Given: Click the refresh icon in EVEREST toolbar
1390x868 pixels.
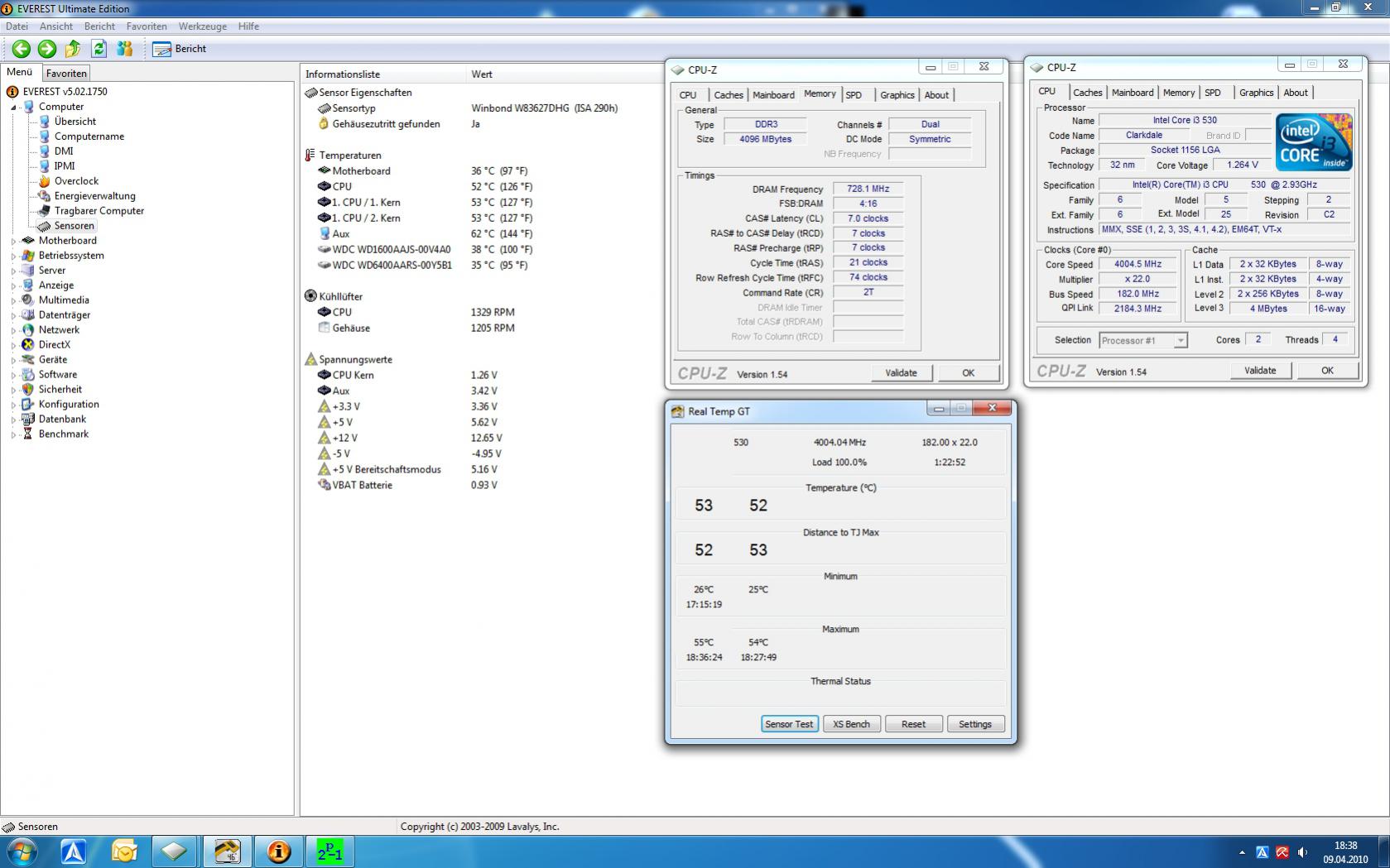Looking at the screenshot, I should [x=99, y=49].
